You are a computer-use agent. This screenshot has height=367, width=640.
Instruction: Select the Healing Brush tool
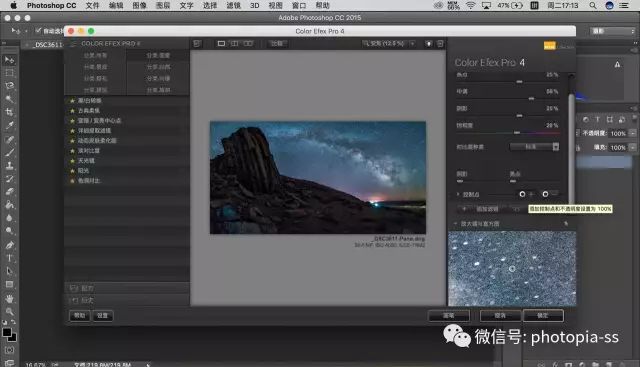point(9,139)
